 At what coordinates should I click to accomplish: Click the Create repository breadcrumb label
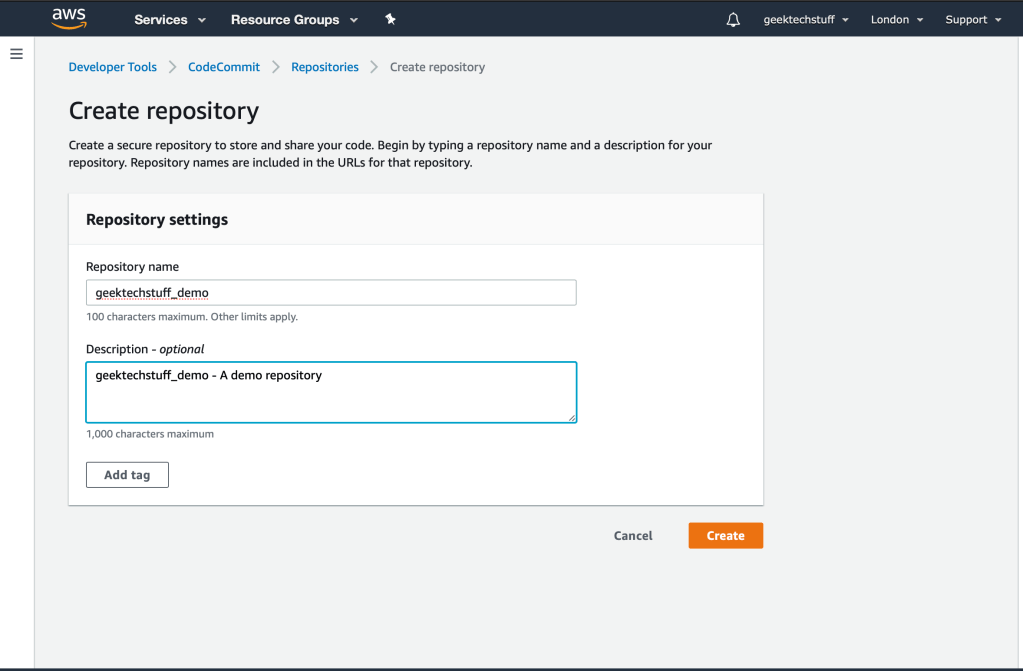click(x=436, y=66)
